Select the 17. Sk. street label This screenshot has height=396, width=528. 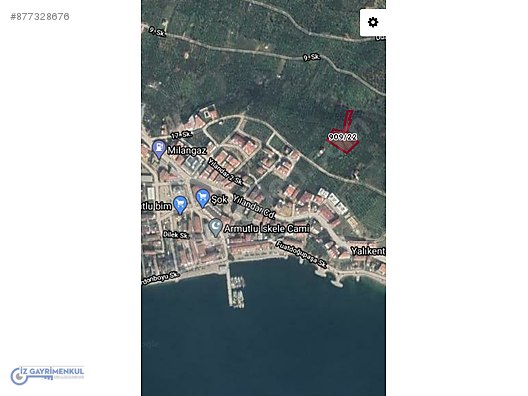(x=182, y=135)
